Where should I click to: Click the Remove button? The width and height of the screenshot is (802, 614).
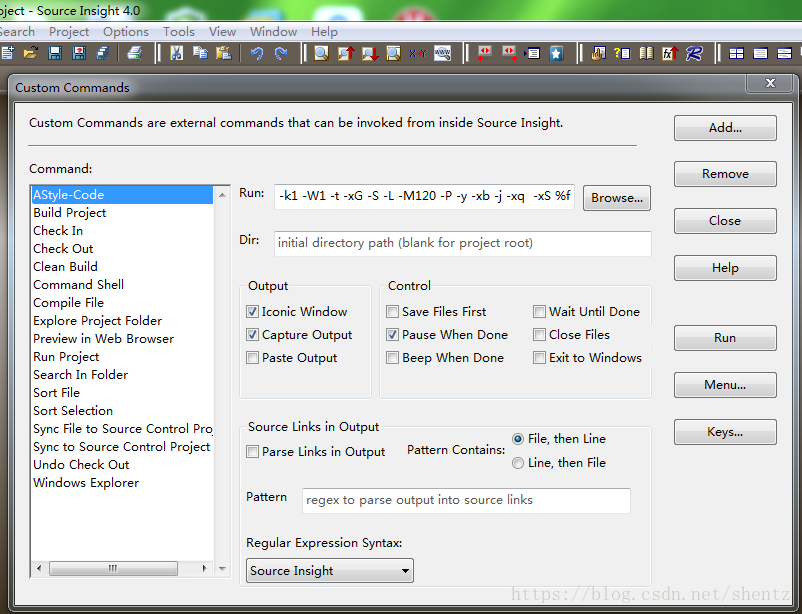(725, 174)
